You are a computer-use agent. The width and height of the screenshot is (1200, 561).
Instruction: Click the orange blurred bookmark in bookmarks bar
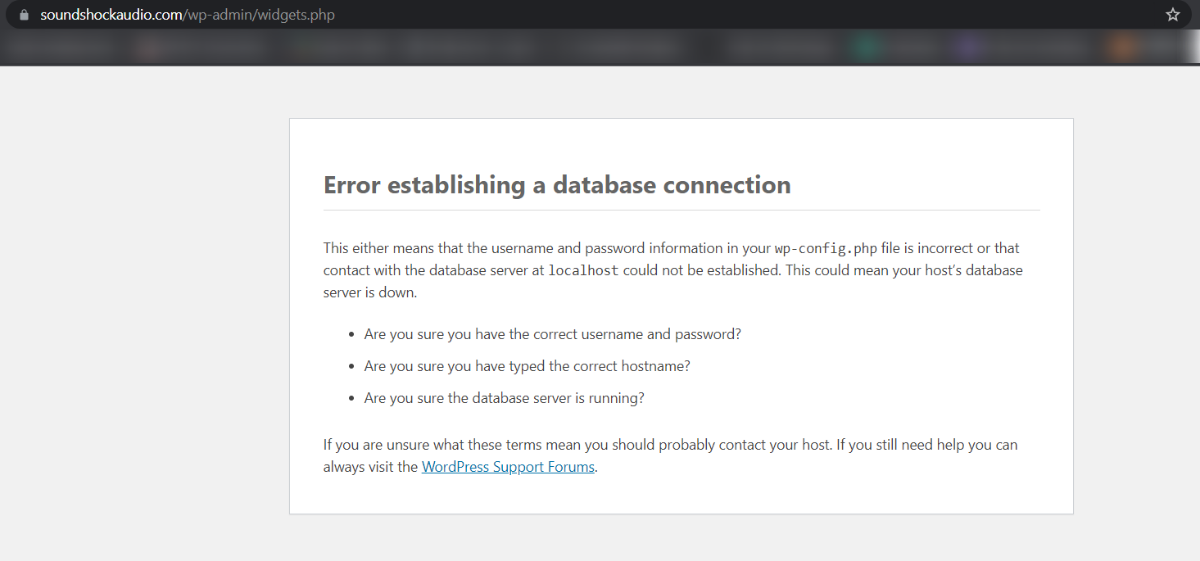tap(1124, 46)
